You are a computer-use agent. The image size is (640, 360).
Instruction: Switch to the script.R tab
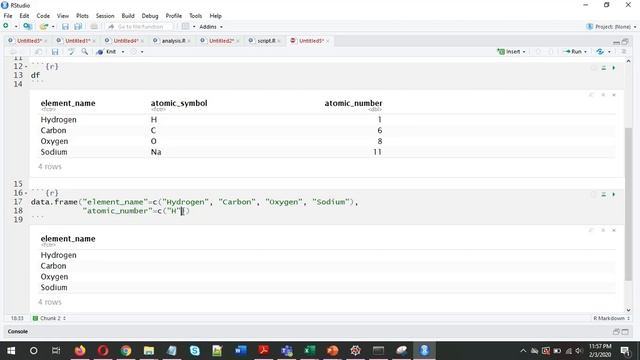click(x=266, y=41)
